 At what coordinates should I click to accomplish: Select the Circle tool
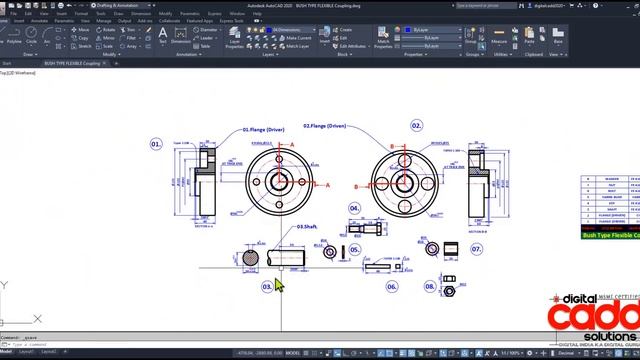(x=31, y=36)
